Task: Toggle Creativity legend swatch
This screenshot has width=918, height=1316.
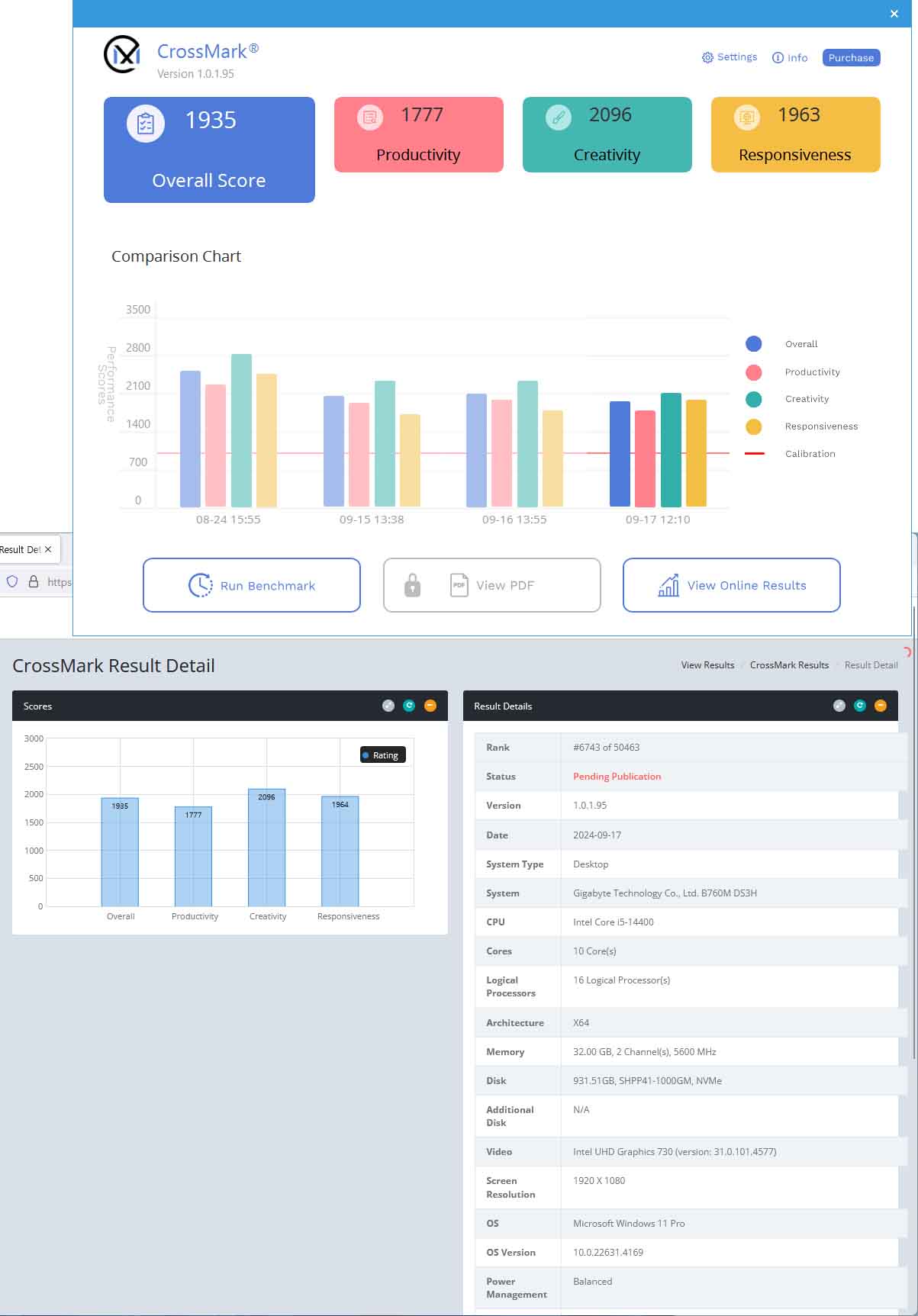Action: point(753,399)
